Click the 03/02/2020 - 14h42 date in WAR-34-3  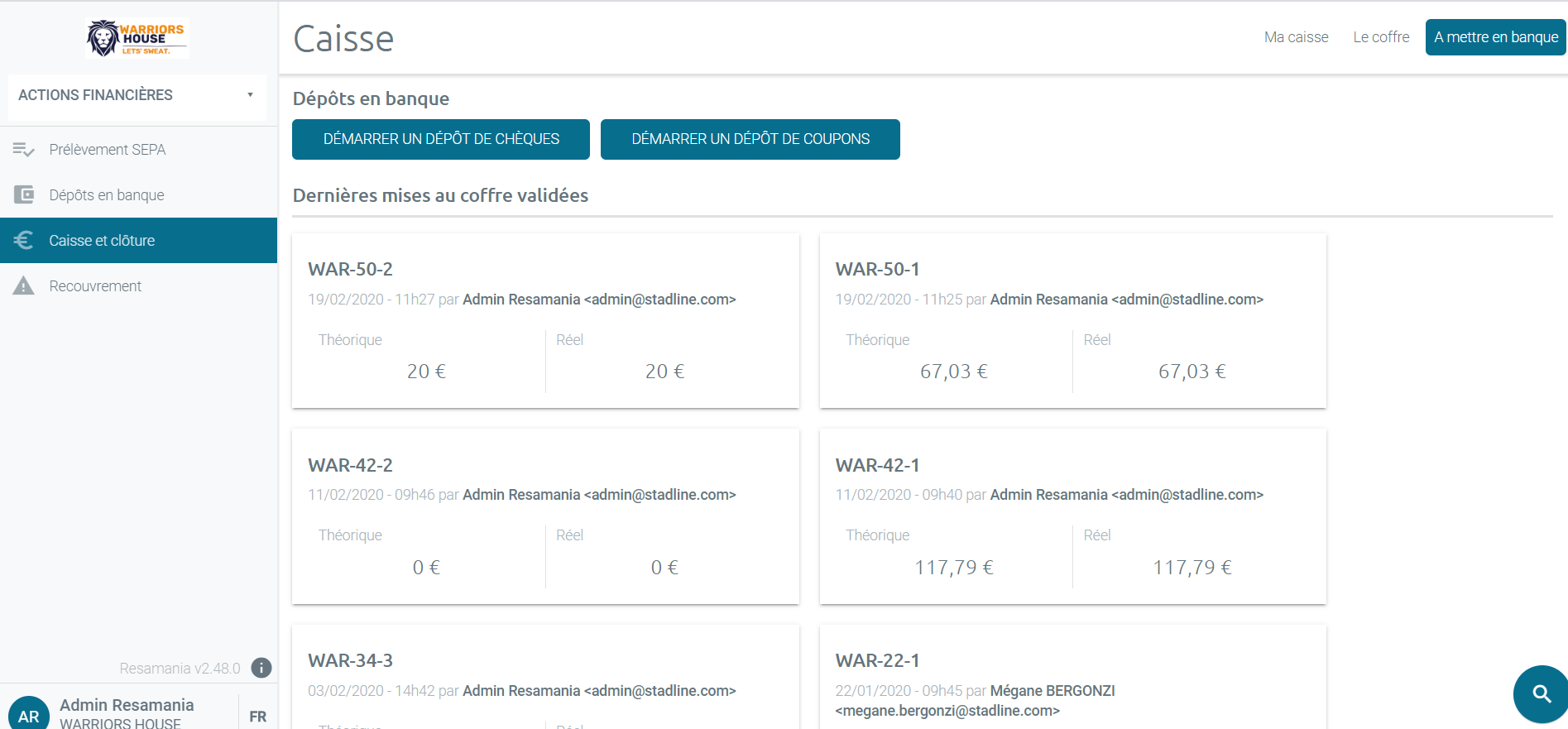pyautogui.click(x=371, y=691)
